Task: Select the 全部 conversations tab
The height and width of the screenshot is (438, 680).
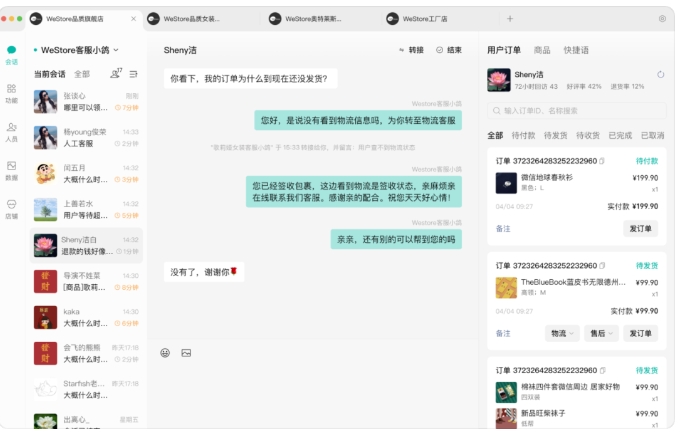Action: 82,74
